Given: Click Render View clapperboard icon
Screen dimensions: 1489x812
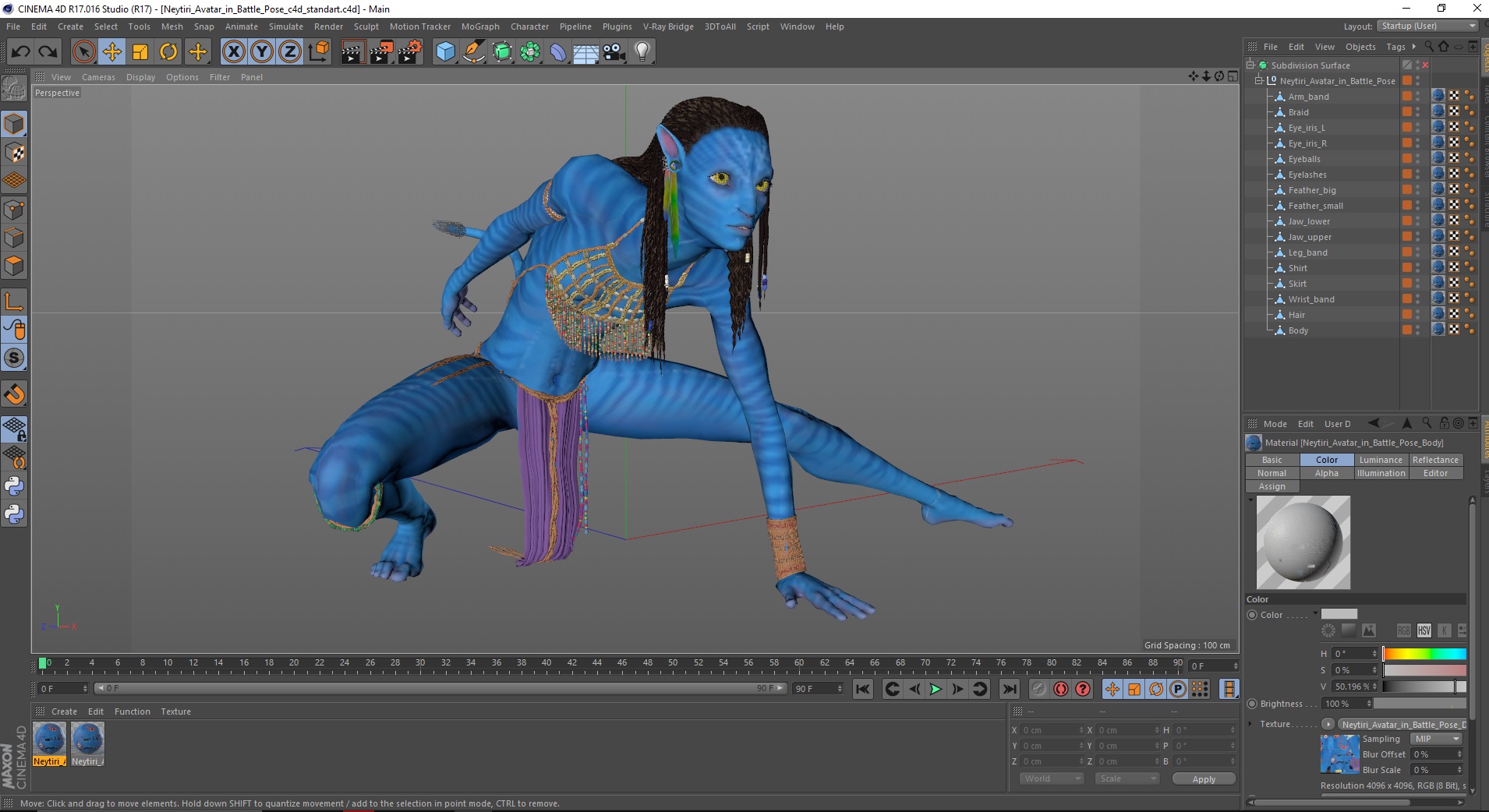Looking at the screenshot, I should pyautogui.click(x=352, y=52).
